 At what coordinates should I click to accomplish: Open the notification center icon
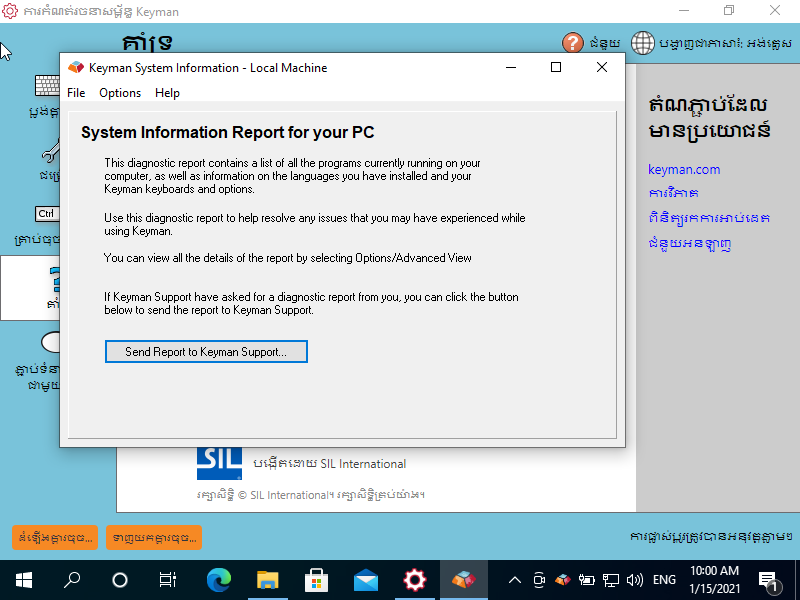767,580
